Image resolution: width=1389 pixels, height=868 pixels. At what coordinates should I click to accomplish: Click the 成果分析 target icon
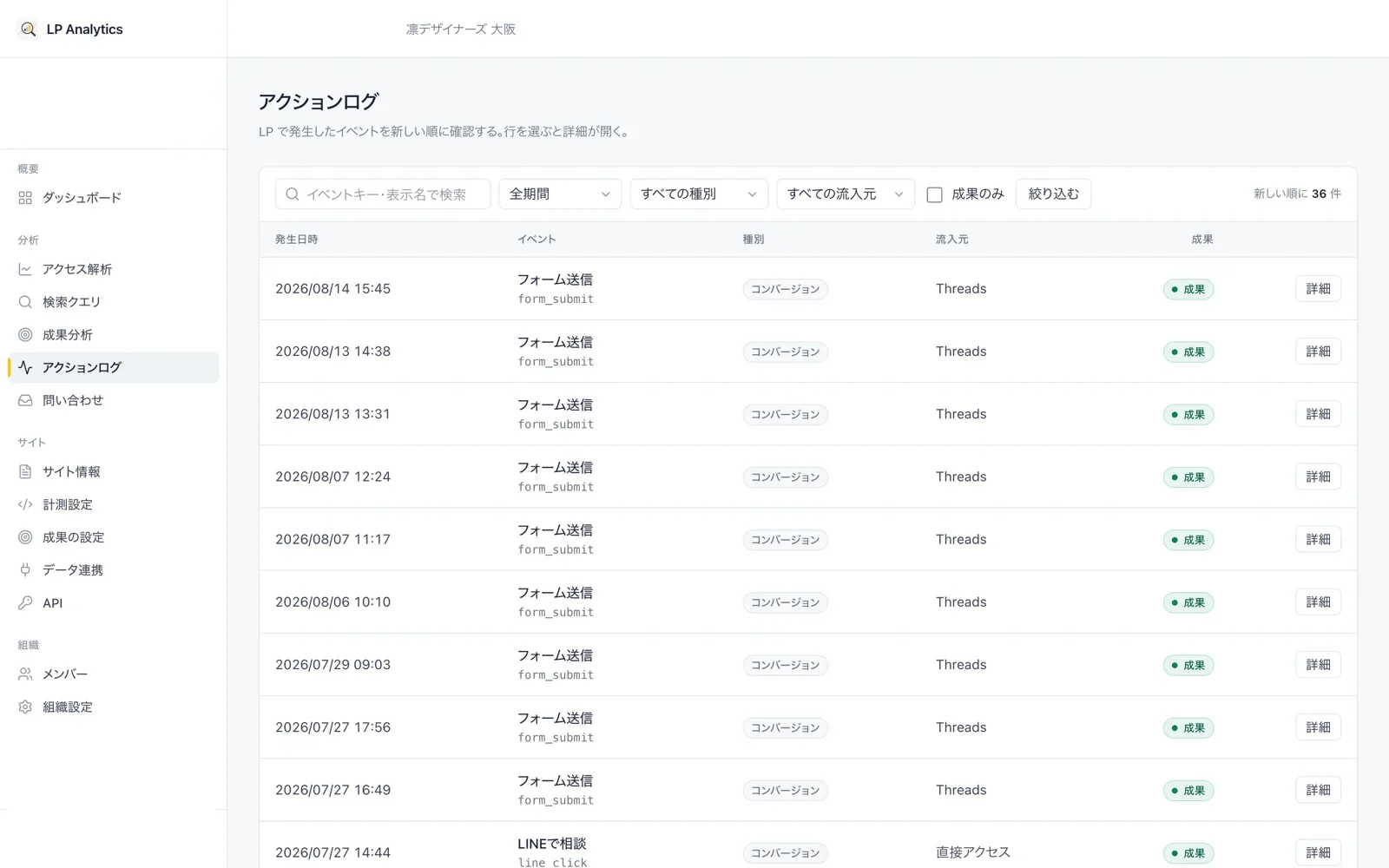tap(25, 335)
